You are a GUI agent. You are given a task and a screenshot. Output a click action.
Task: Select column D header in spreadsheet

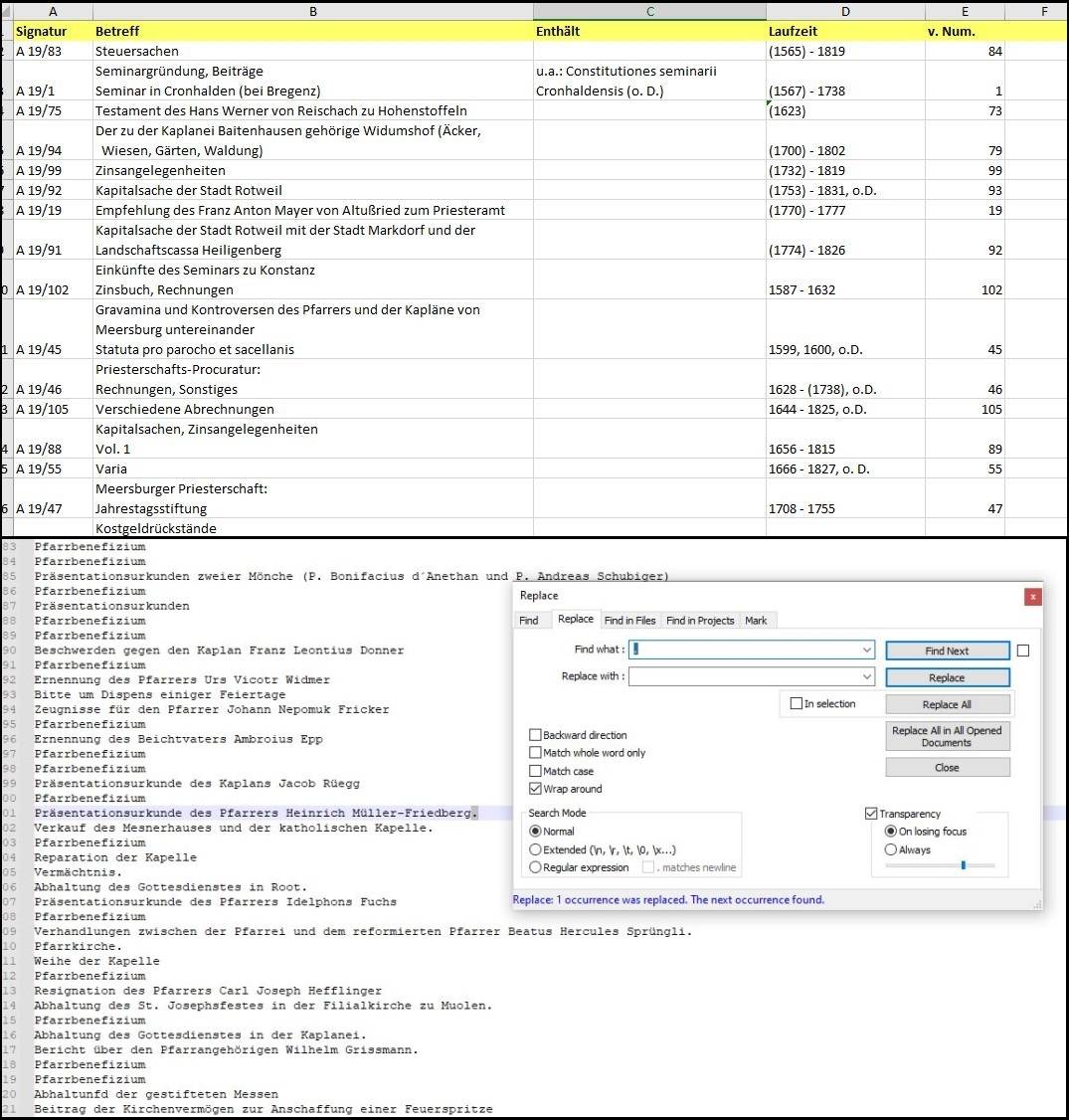[845, 11]
